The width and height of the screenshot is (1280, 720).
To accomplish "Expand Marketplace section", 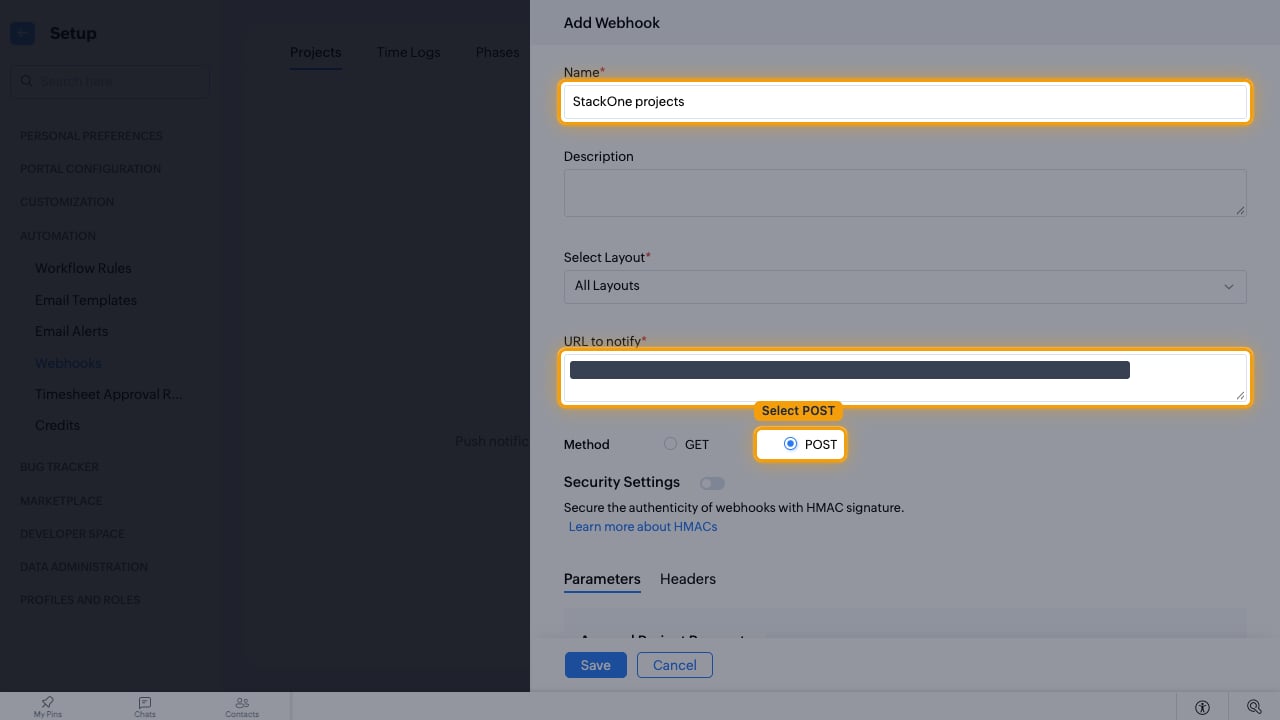I will pyautogui.click(x=61, y=501).
